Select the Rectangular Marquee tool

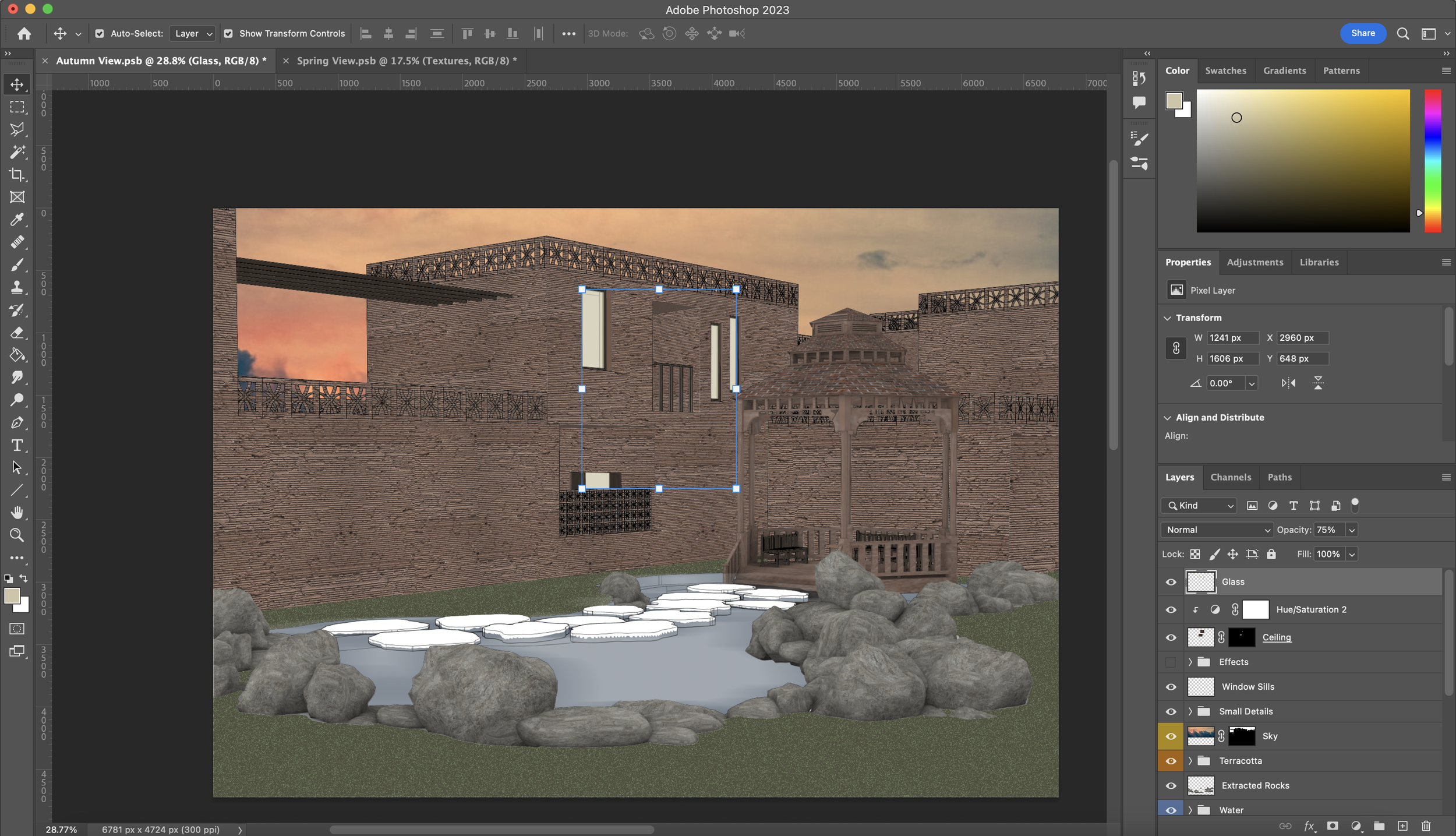coord(17,107)
